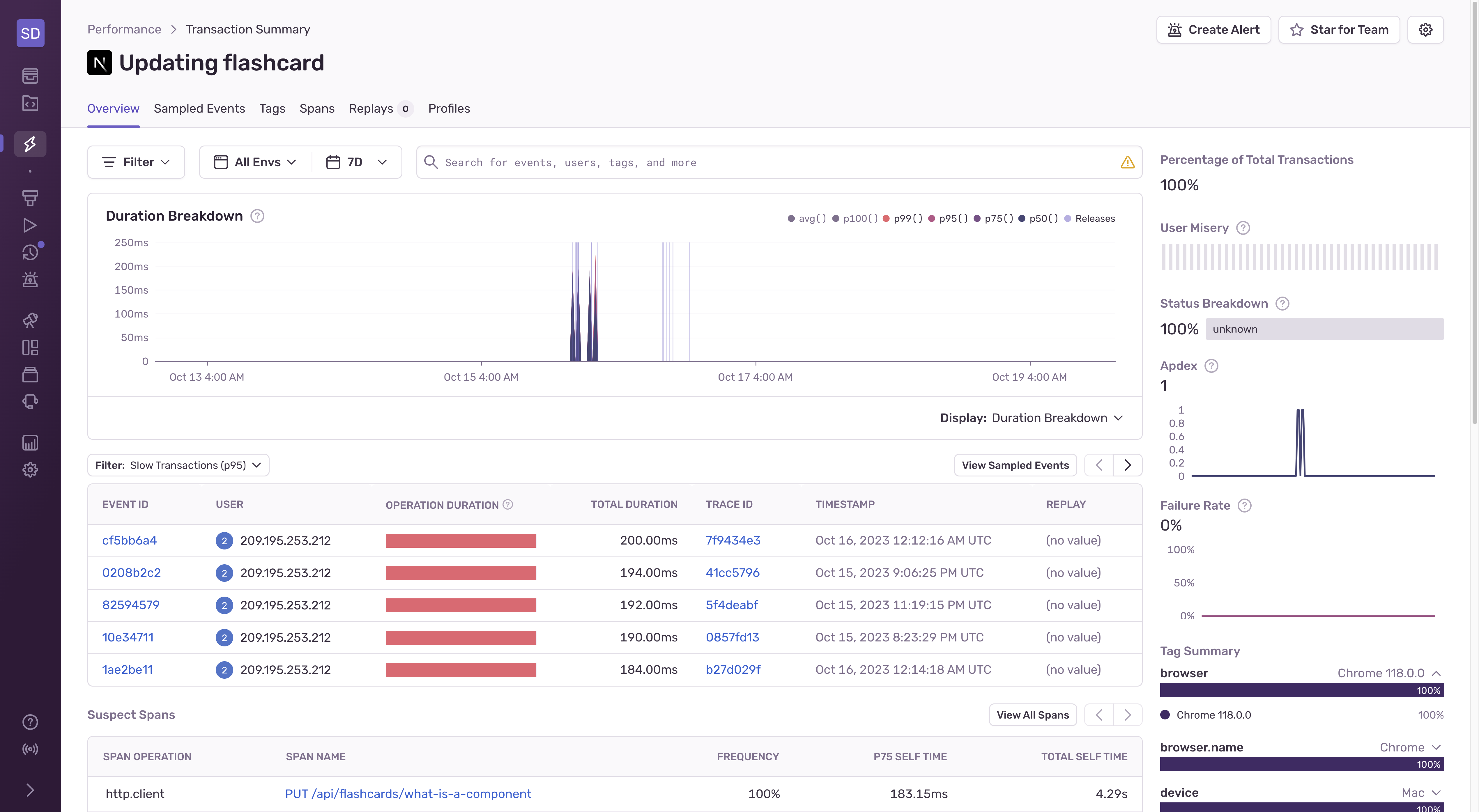Open the Filter dropdown
Screen dimensions: 1479x812
(136, 162)
